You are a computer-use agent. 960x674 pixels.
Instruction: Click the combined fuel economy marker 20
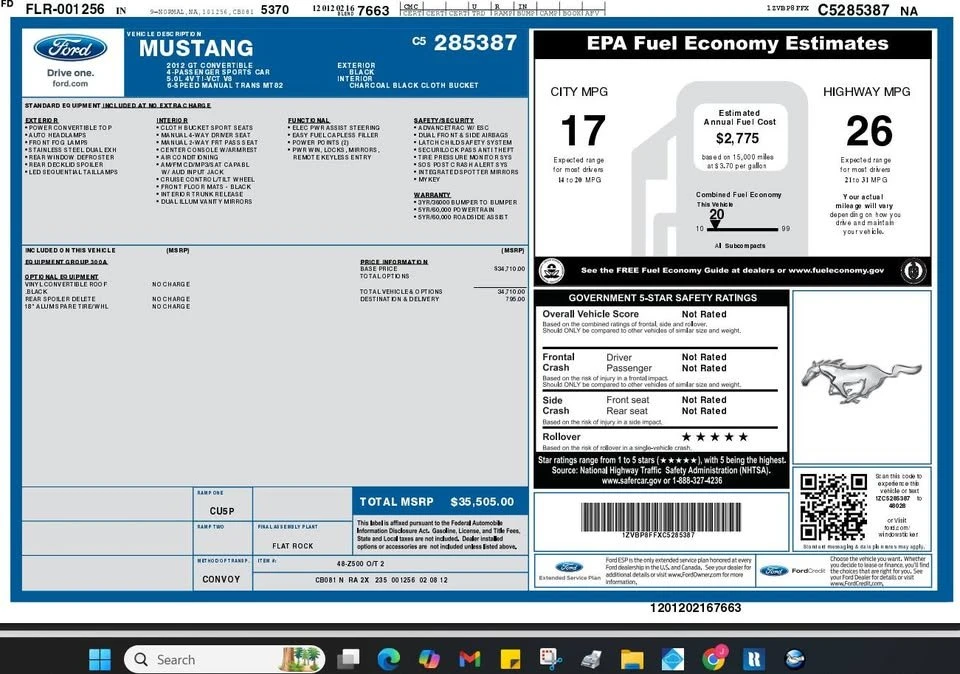[716, 215]
